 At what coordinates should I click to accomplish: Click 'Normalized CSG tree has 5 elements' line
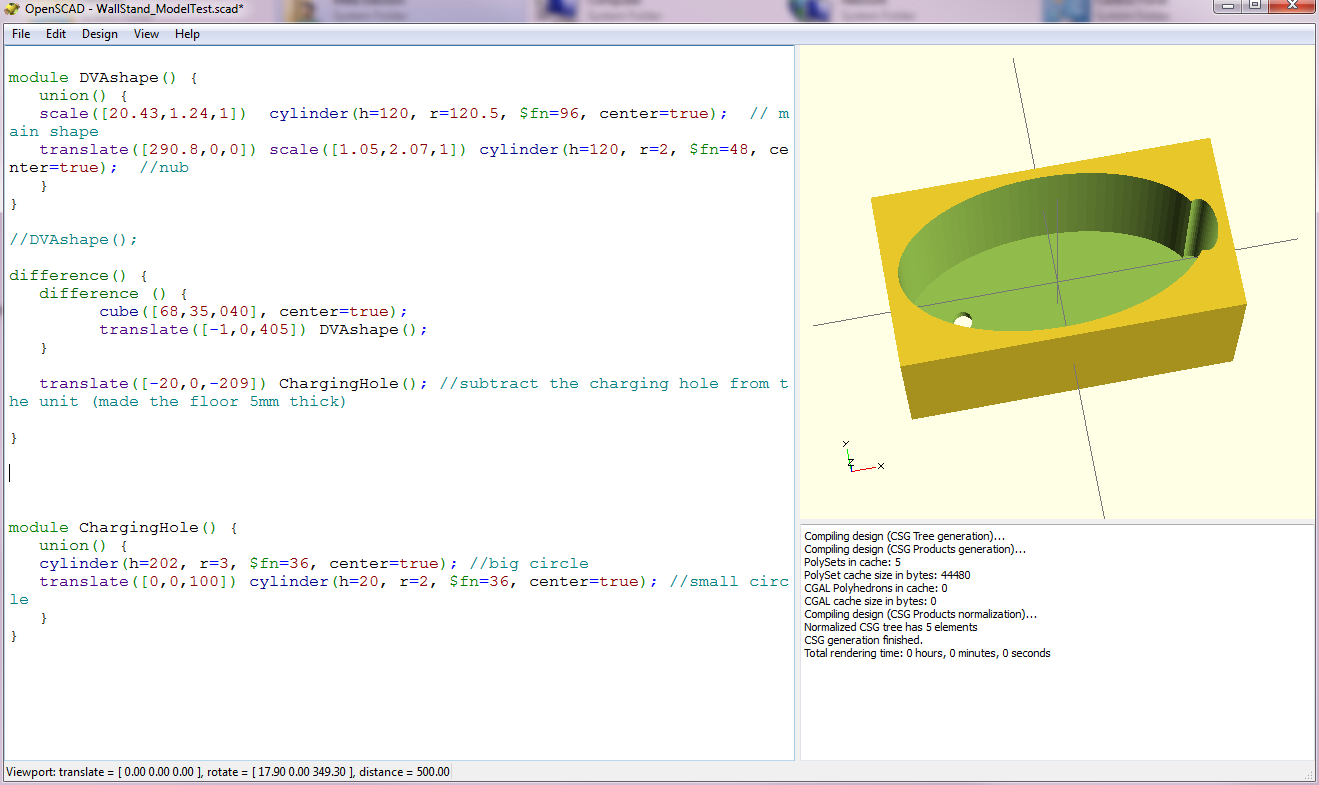891,627
